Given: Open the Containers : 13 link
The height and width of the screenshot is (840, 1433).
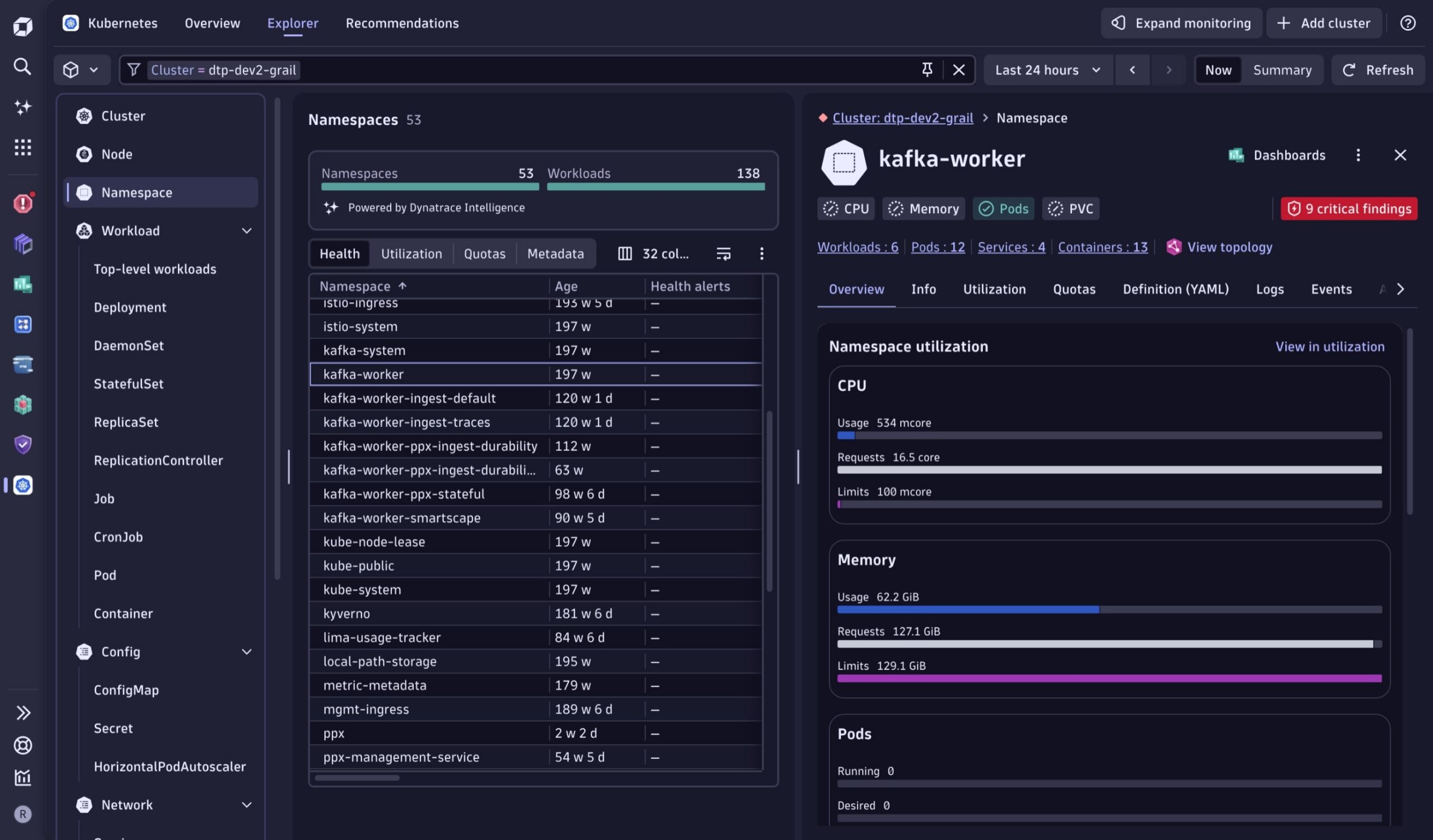Looking at the screenshot, I should (1102, 247).
